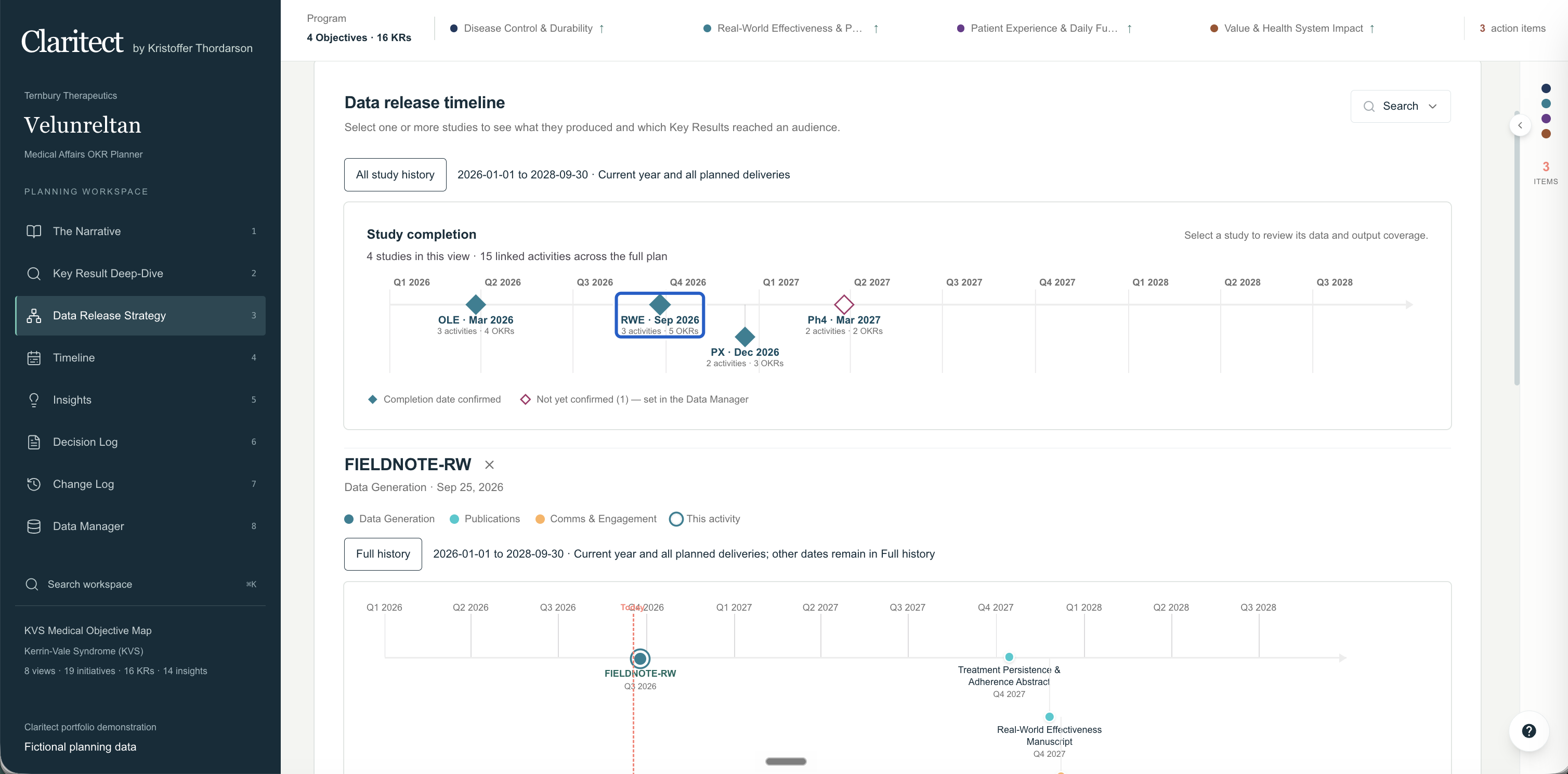Click the brown objective dot in right rail

(x=1546, y=133)
